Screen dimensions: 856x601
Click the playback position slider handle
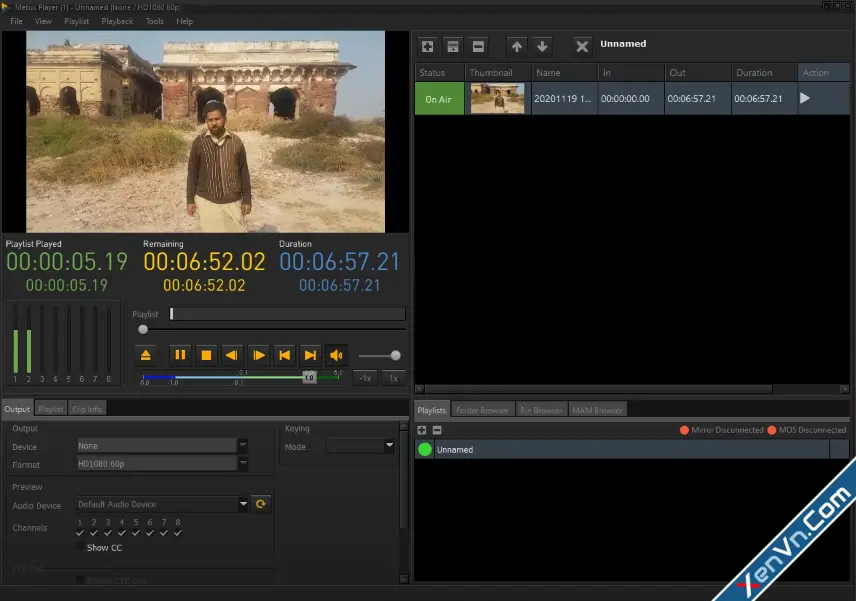point(143,329)
